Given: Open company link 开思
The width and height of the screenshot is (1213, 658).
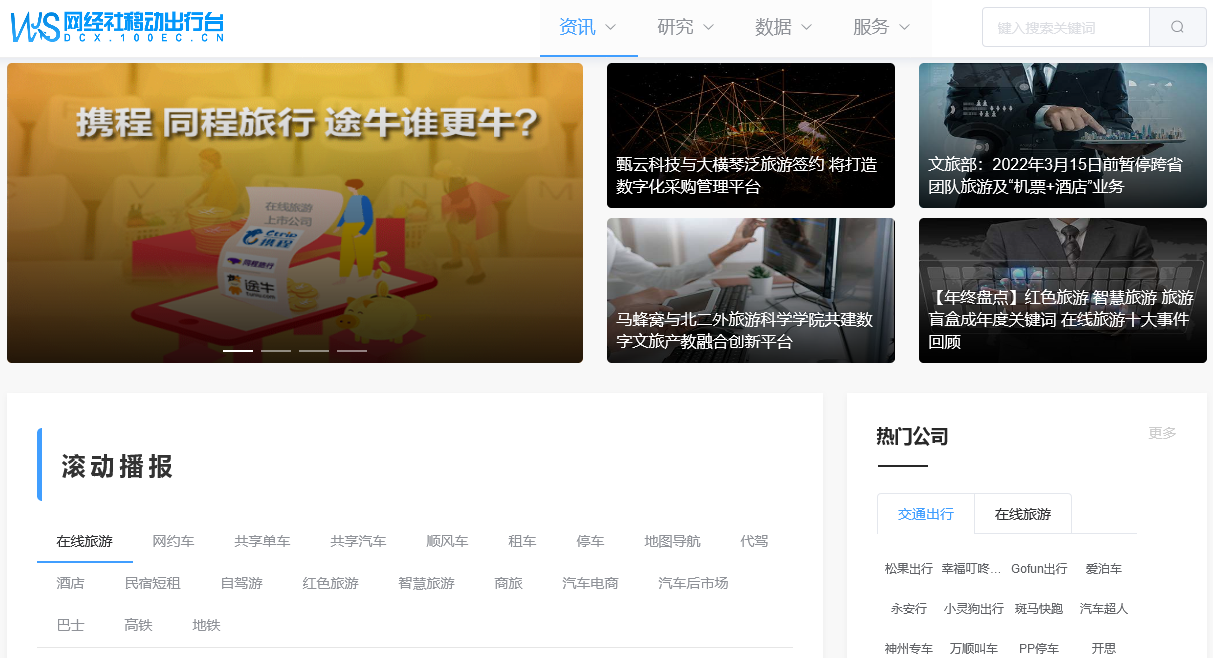Looking at the screenshot, I should [x=1104, y=649].
